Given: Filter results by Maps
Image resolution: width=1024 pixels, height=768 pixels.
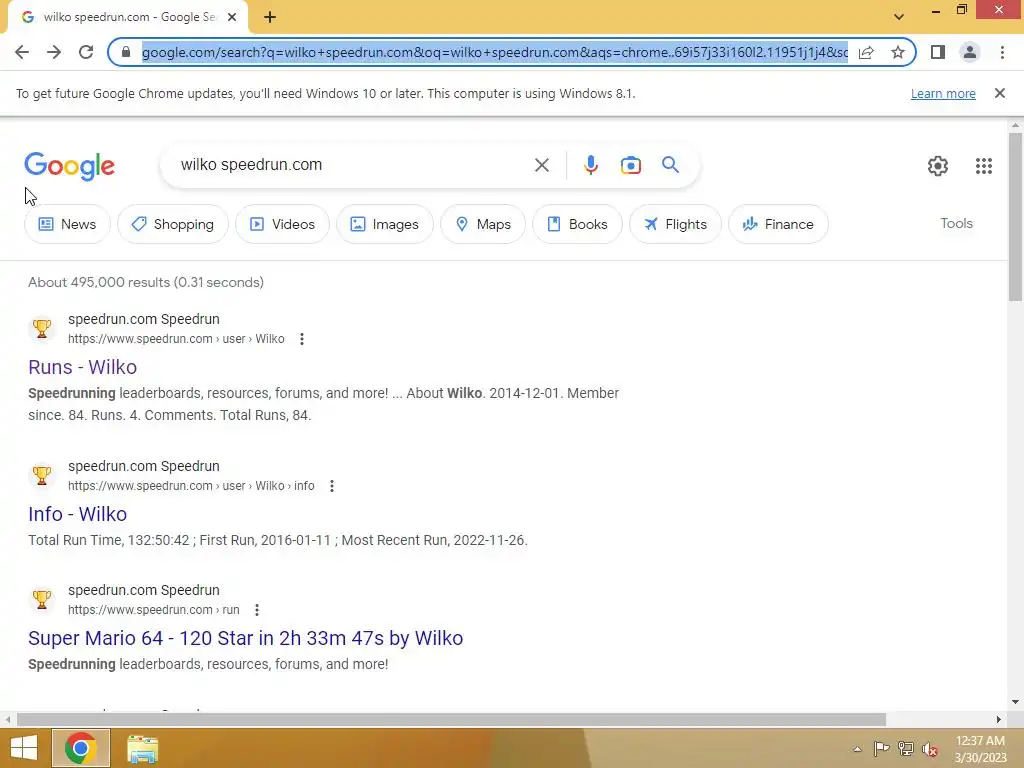Looking at the screenshot, I should pyautogui.click(x=483, y=224).
